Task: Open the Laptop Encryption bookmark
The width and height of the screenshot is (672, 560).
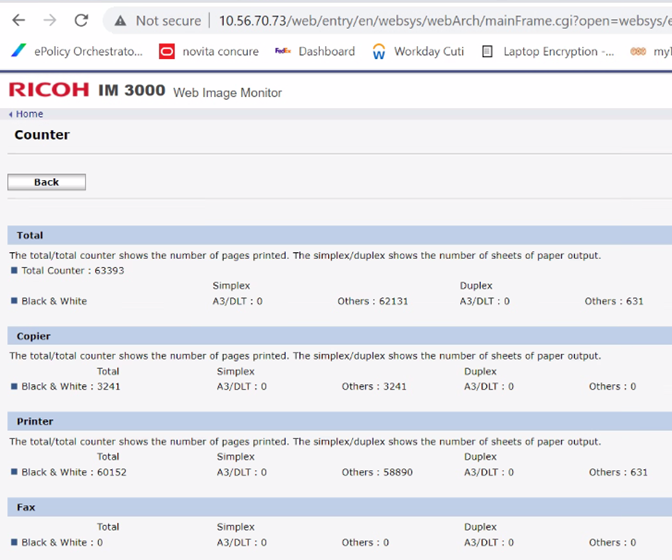Action: pos(548,51)
